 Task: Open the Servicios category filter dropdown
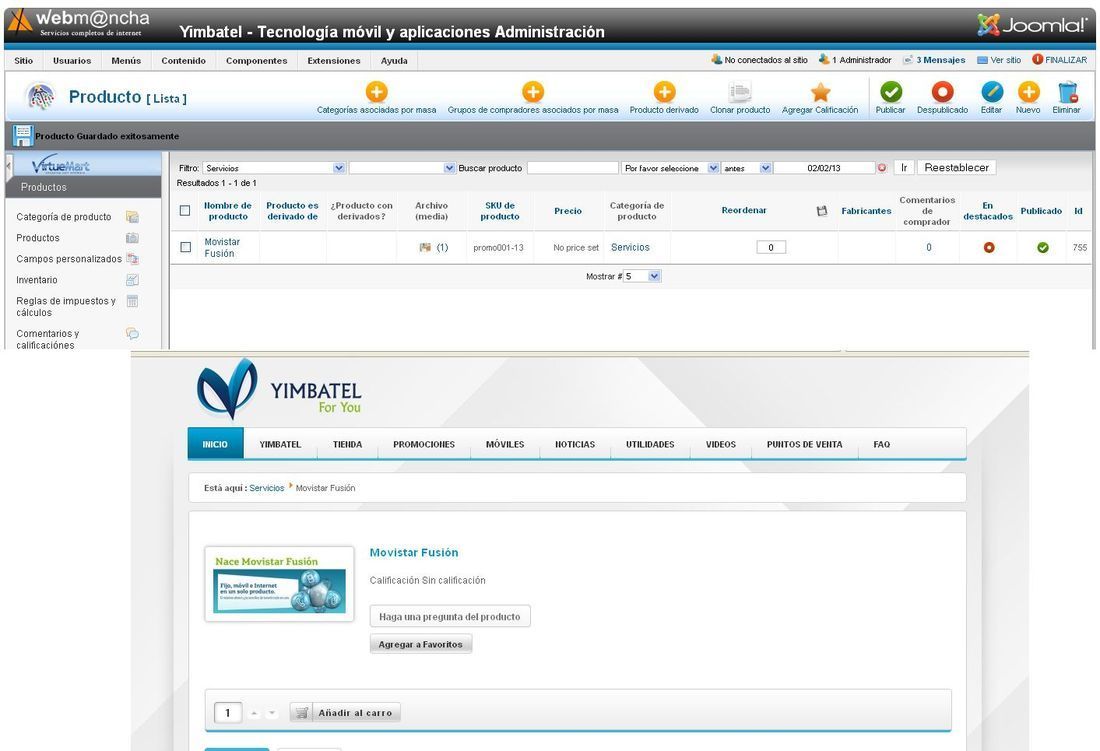(274, 168)
